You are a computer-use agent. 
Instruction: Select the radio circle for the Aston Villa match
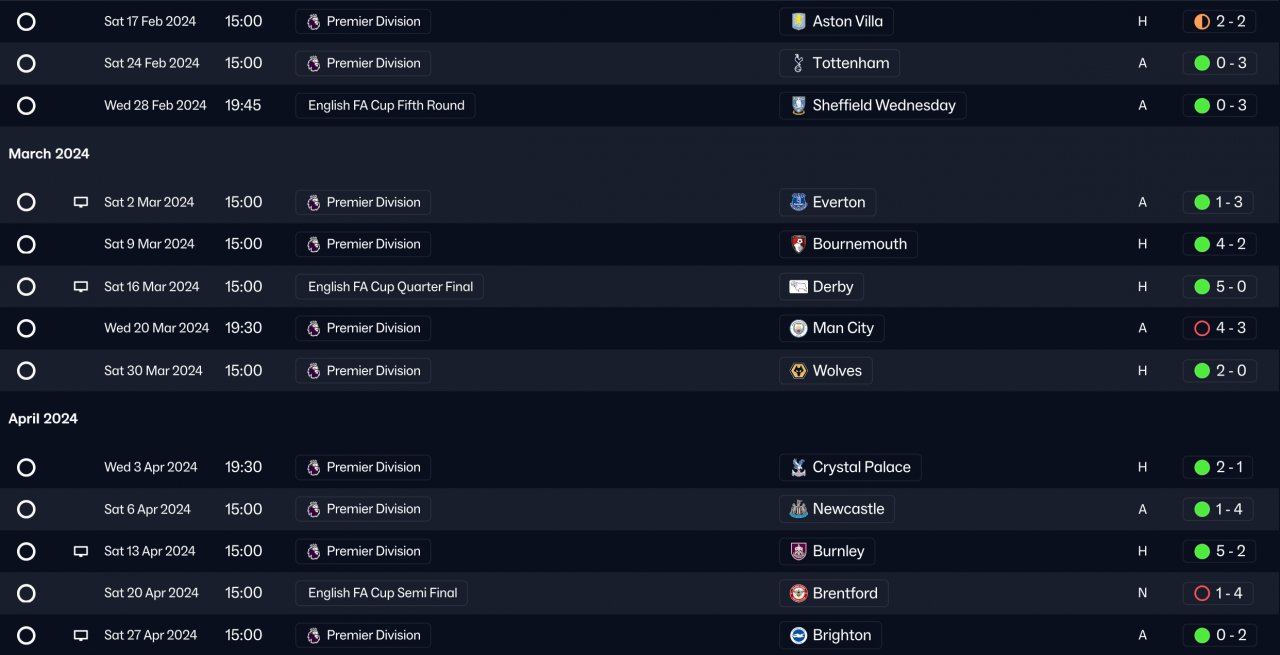pyautogui.click(x=26, y=21)
